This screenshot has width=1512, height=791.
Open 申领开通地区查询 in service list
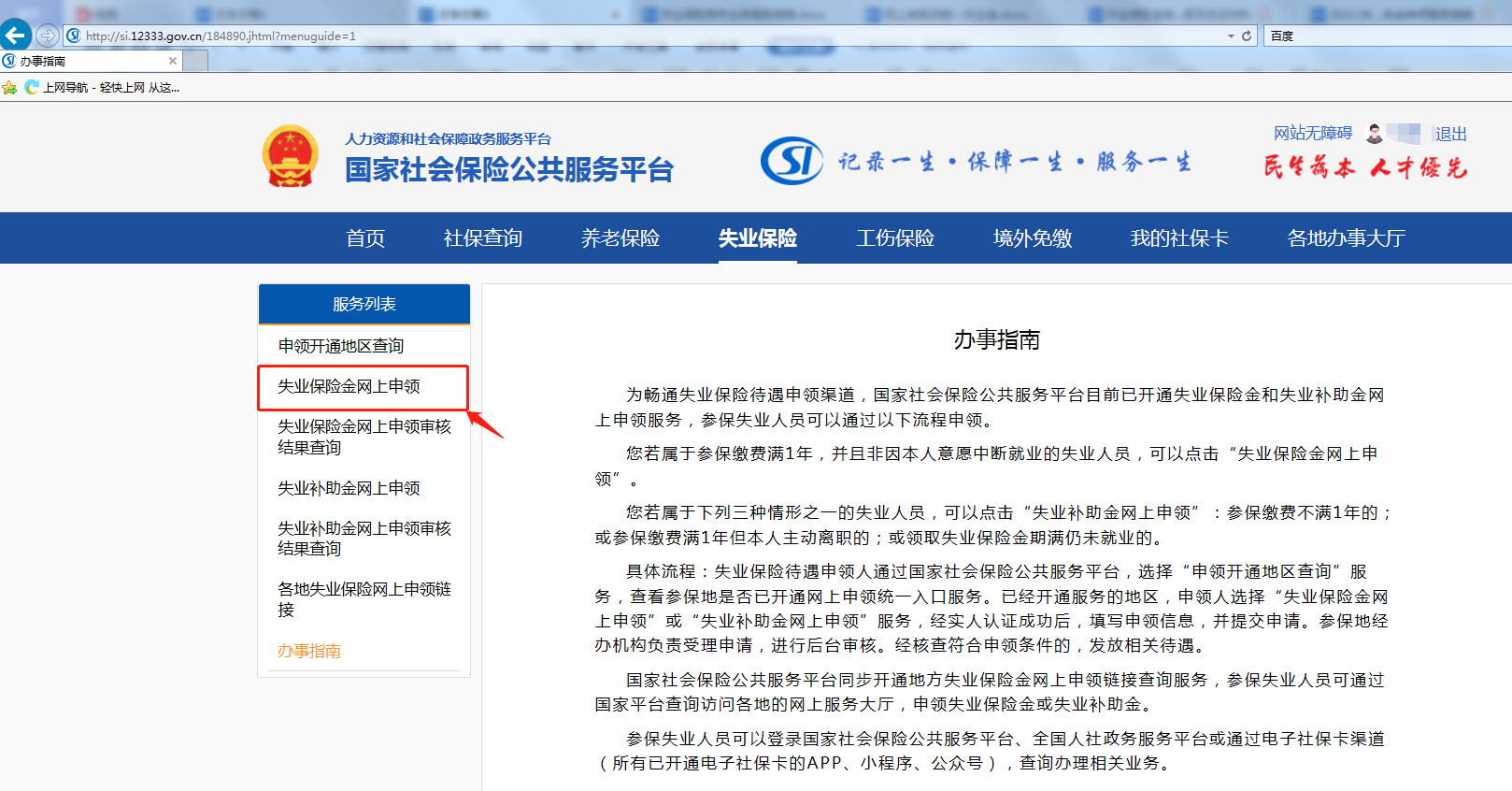point(341,346)
